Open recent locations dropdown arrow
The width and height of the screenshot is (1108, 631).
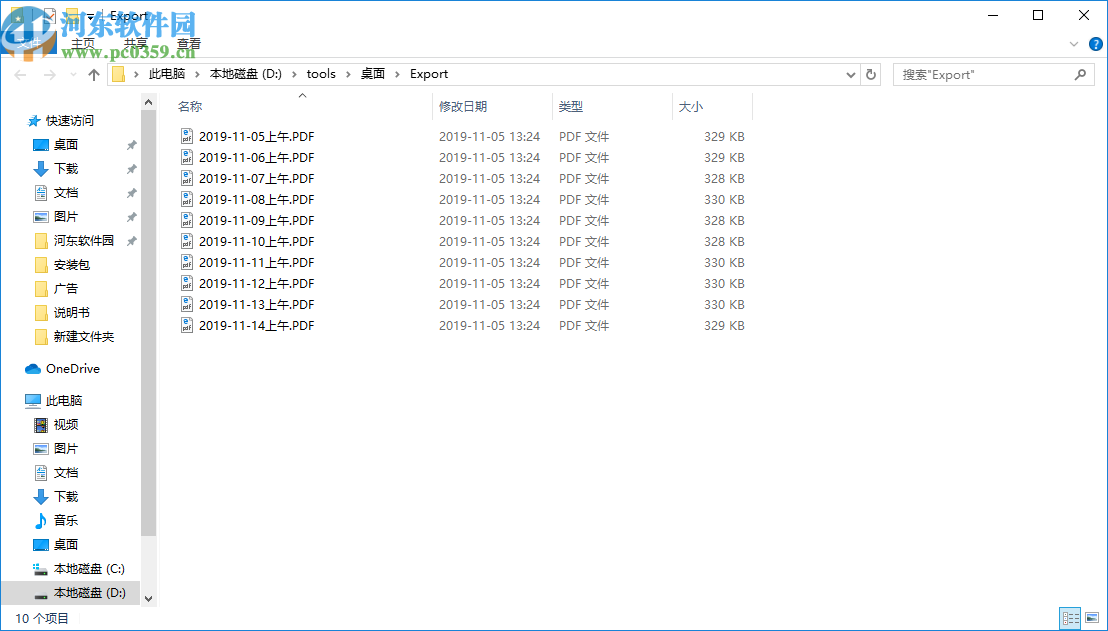(73, 74)
